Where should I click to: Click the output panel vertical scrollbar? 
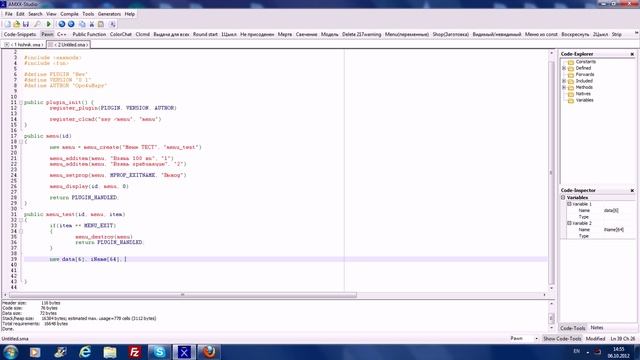551,317
